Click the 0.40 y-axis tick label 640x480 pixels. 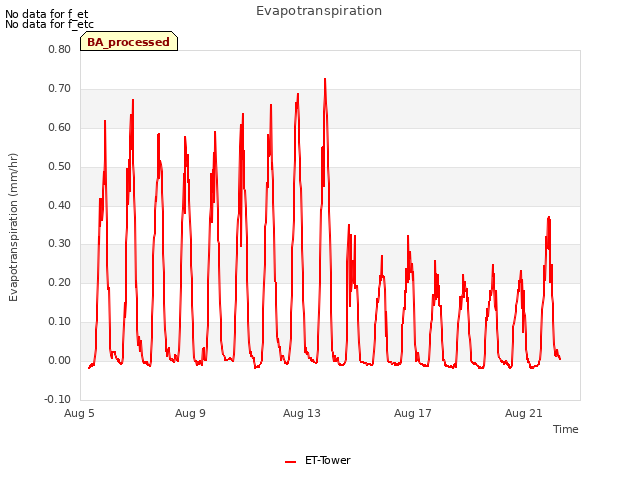pyautogui.click(x=59, y=205)
